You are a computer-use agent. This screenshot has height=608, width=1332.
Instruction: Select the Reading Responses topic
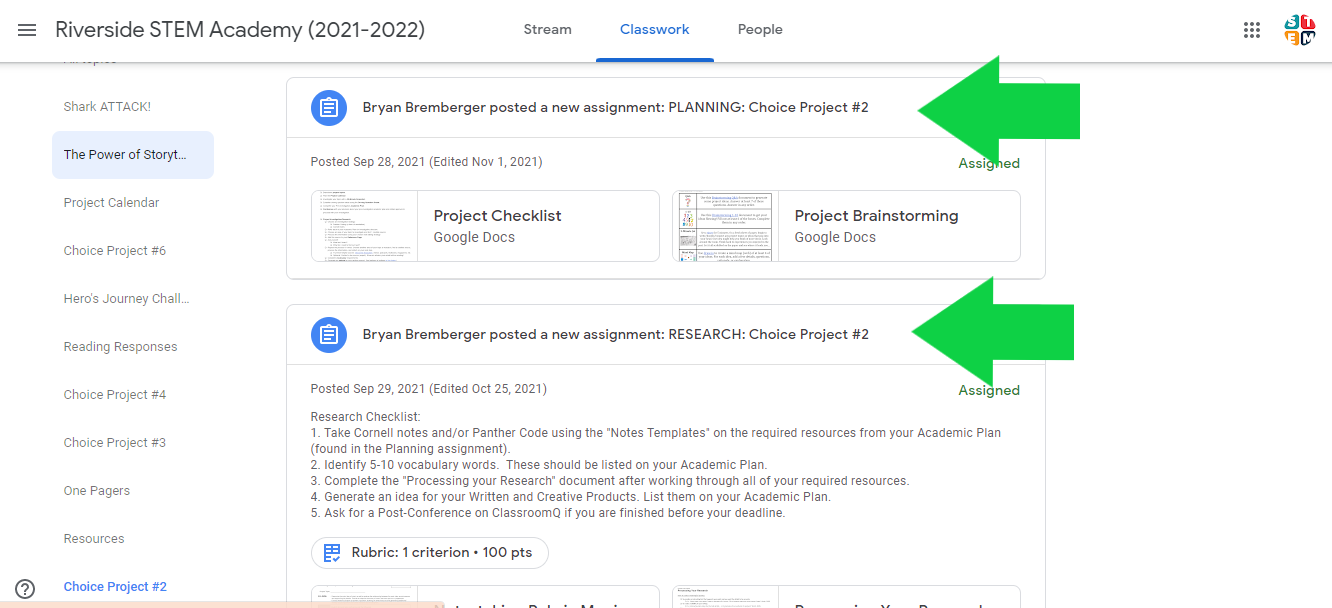(x=120, y=347)
